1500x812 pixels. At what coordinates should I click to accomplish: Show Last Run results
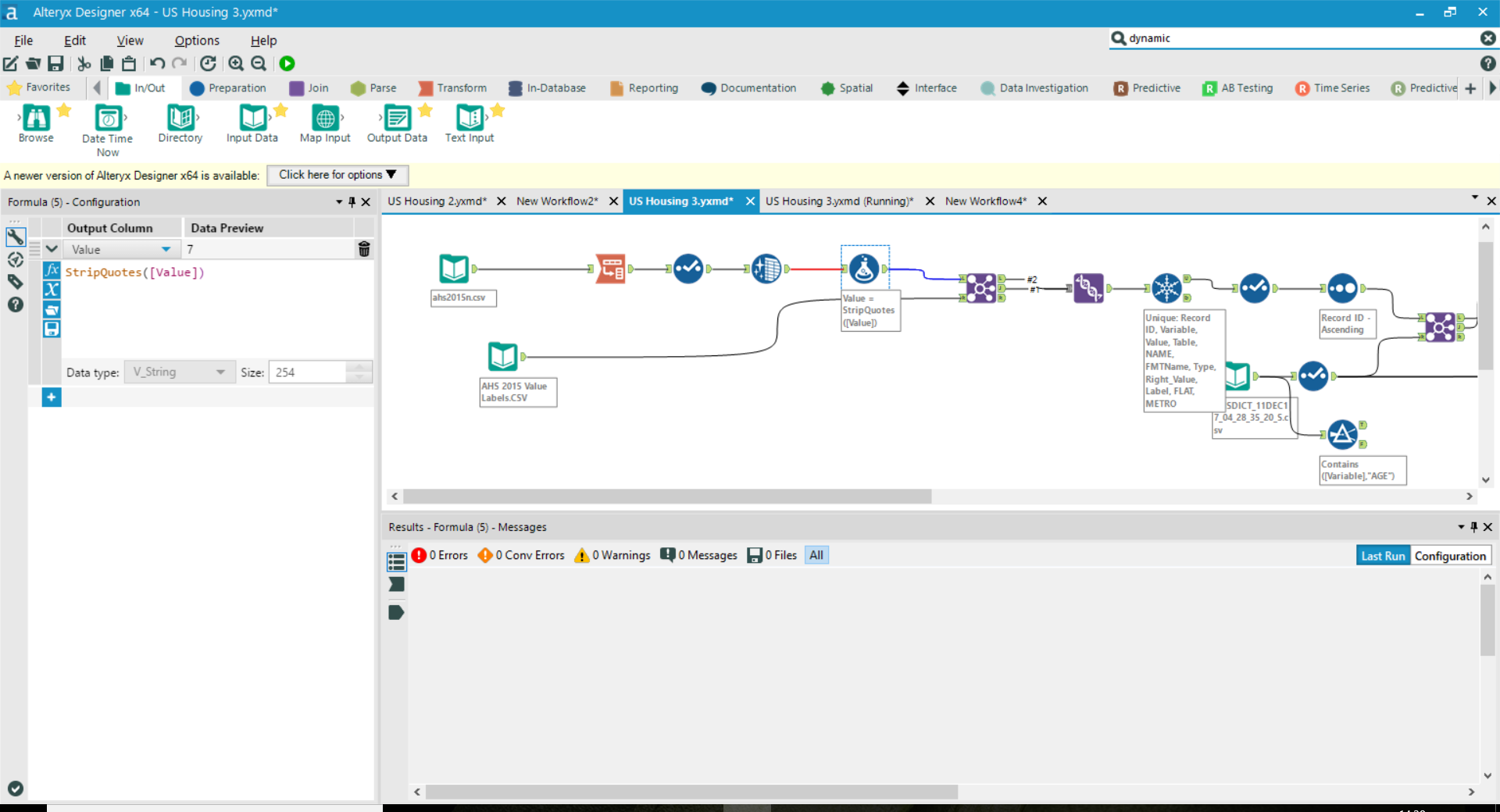[x=1383, y=556]
